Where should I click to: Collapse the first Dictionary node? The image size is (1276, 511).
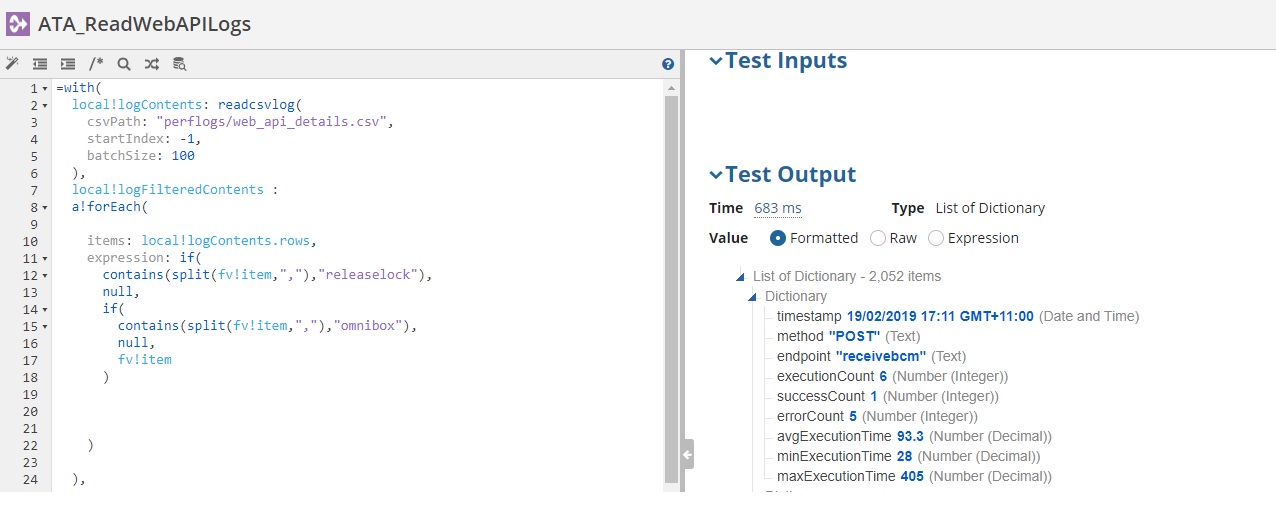pos(753,297)
